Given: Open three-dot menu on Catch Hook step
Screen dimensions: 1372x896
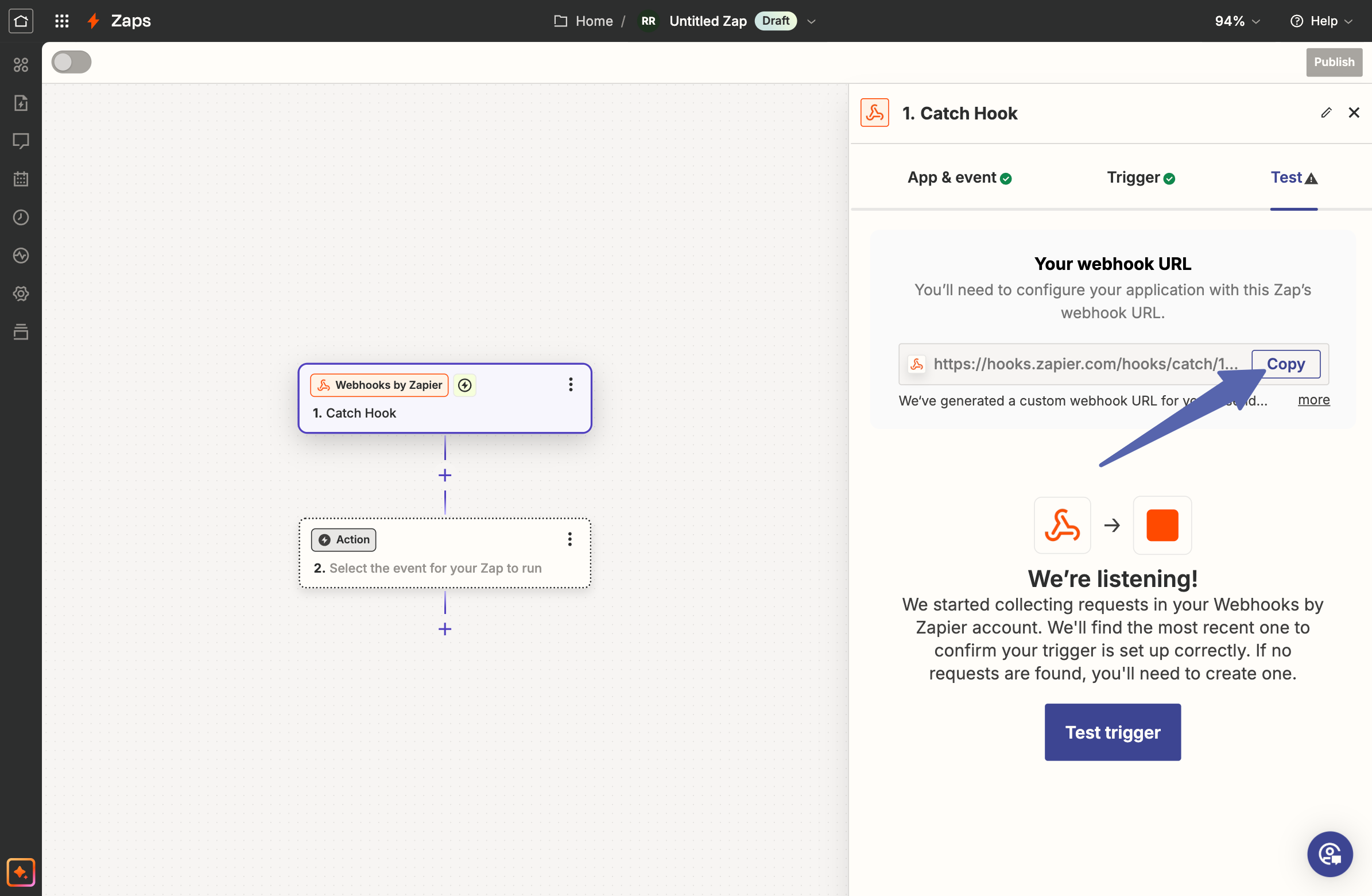Looking at the screenshot, I should coord(570,385).
